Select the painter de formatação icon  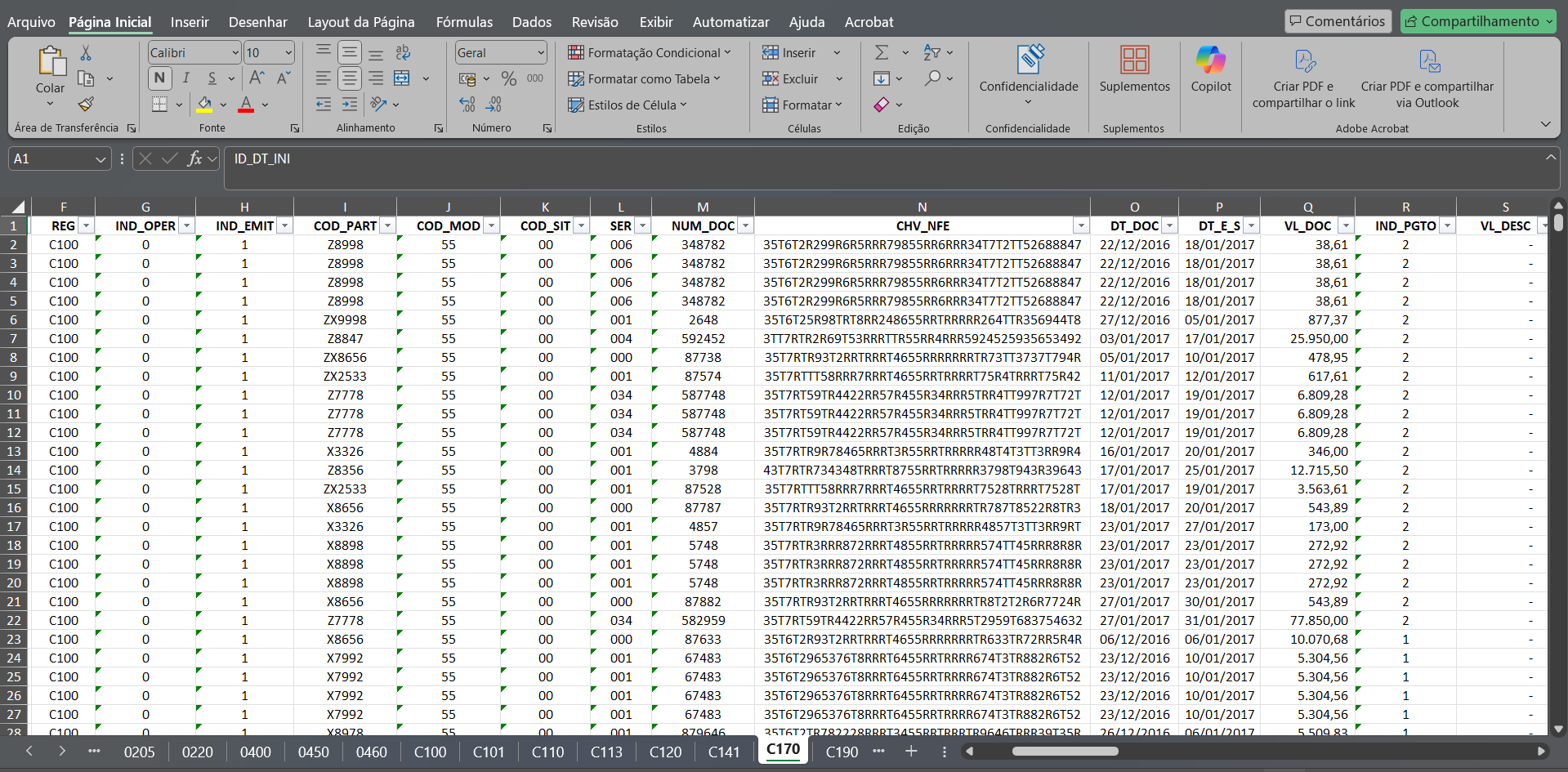85,105
